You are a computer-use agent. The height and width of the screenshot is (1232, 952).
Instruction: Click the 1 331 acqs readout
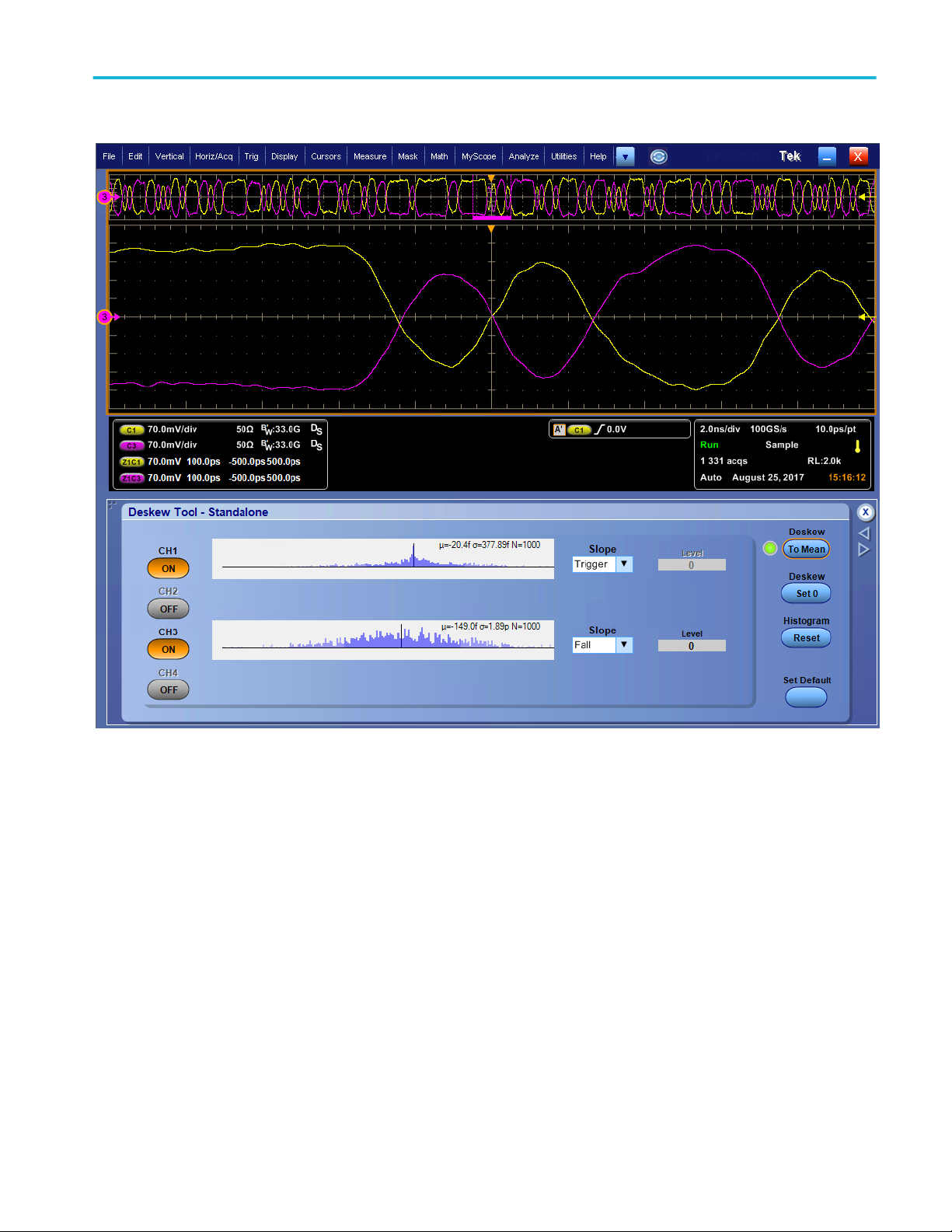pyautogui.click(x=724, y=461)
